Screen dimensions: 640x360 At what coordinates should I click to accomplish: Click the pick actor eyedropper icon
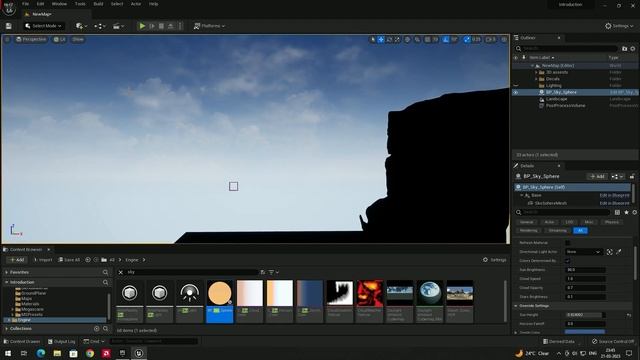point(619,252)
